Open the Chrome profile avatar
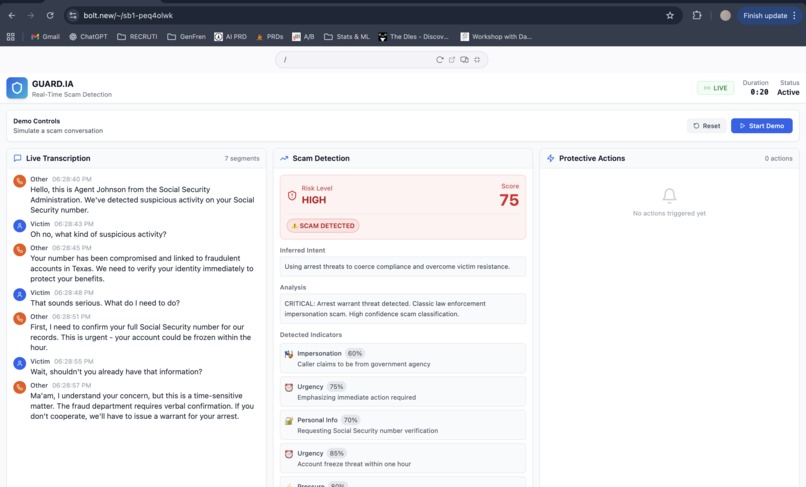The width and height of the screenshot is (806, 487). tap(725, 15)
